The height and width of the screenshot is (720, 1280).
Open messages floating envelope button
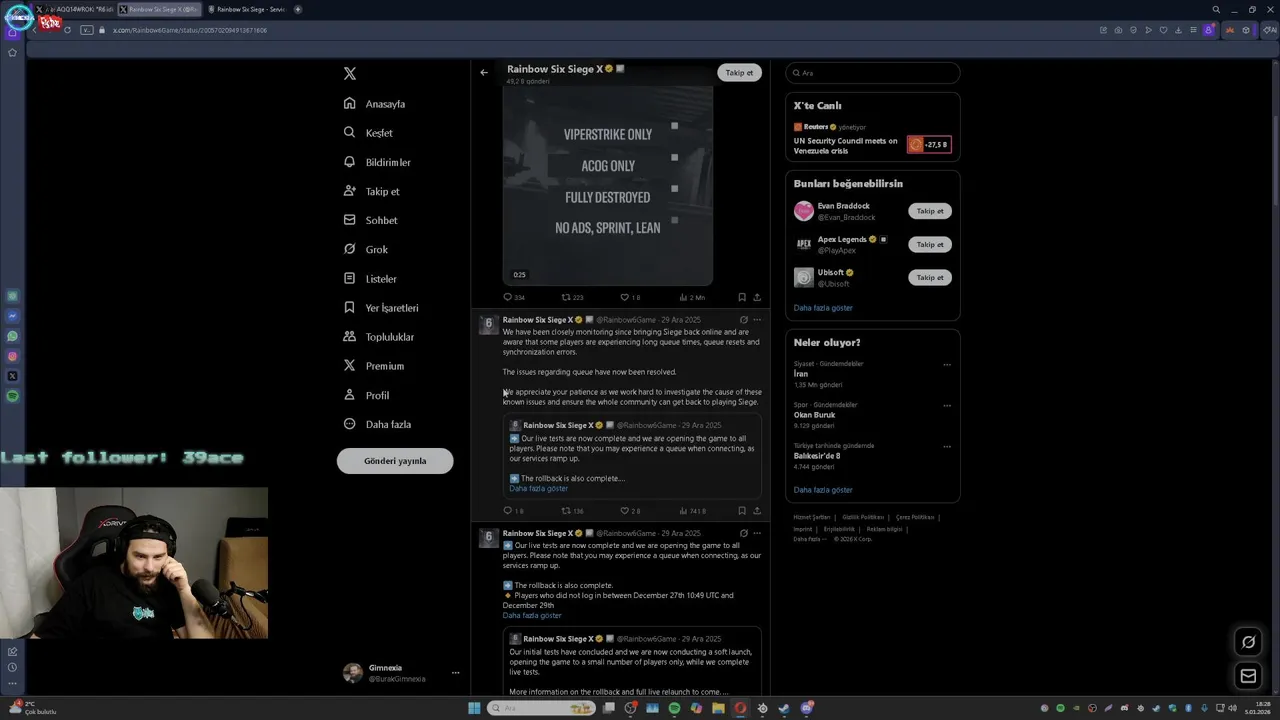coord(1248,676)
